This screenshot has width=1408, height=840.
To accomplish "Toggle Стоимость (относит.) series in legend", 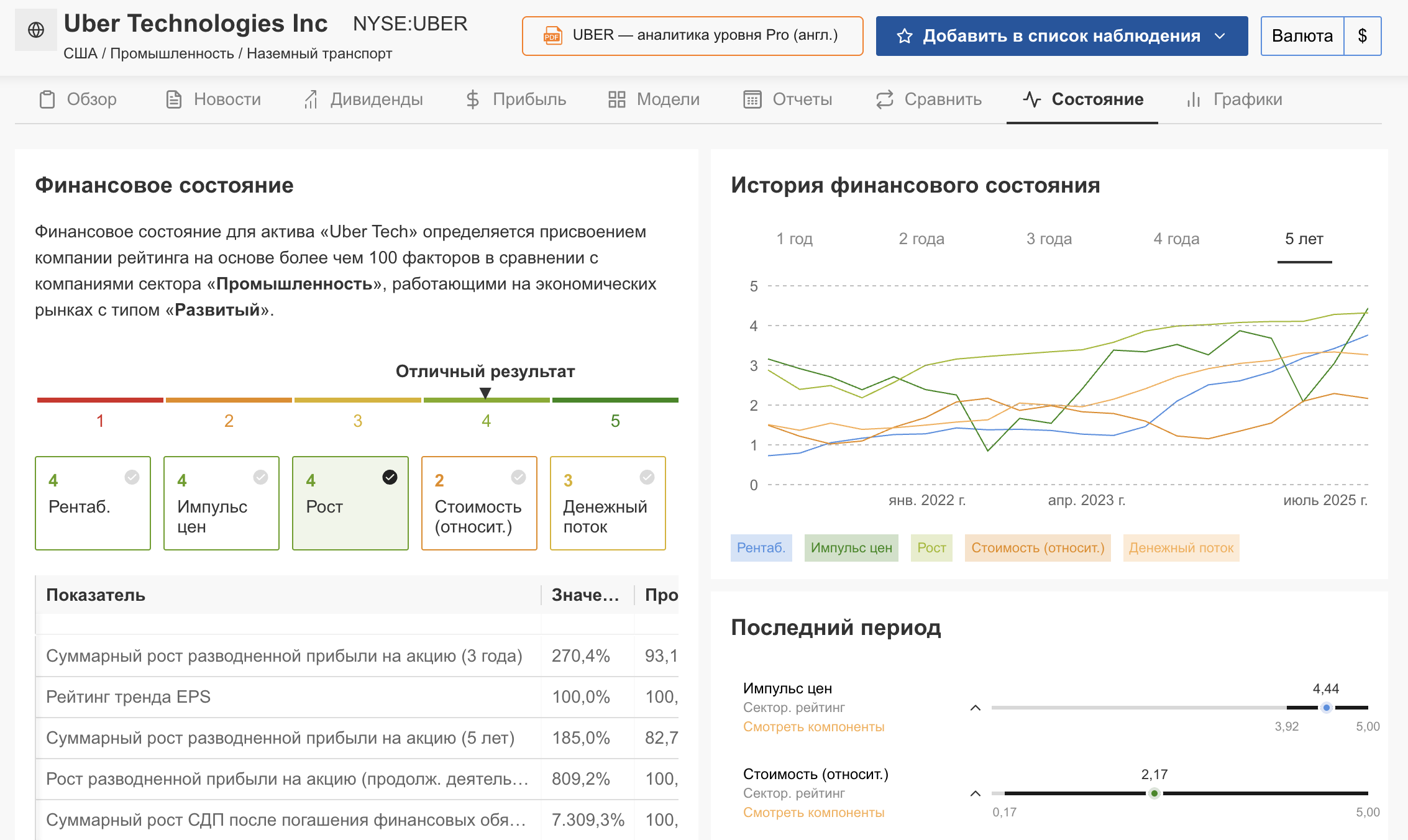I will [1038, 548].
